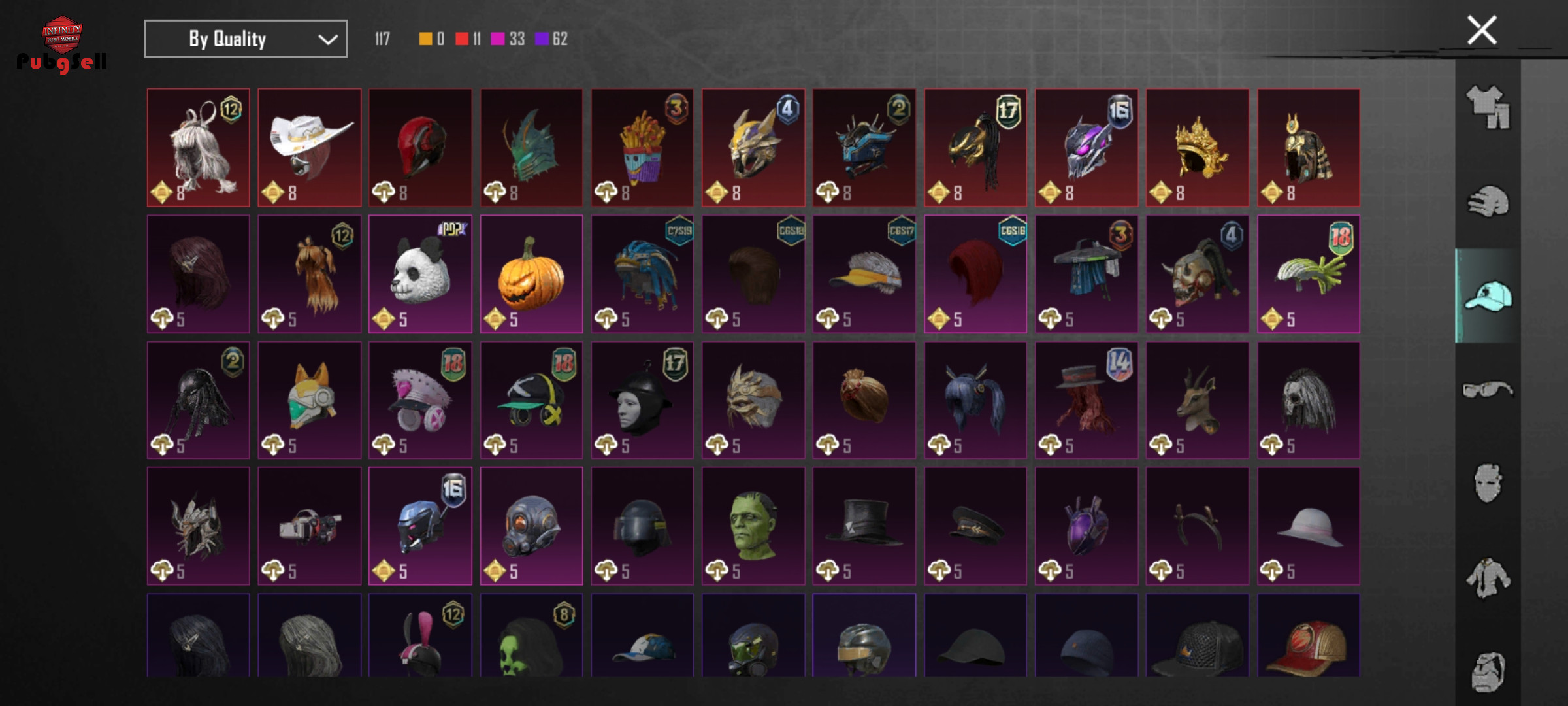Select the french fries hat item

pos(642,148)
